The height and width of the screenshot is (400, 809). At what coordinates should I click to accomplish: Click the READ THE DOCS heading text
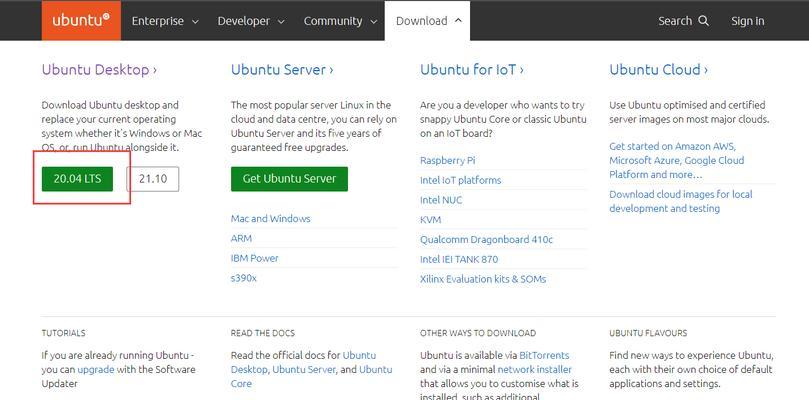tap(263, 333)
